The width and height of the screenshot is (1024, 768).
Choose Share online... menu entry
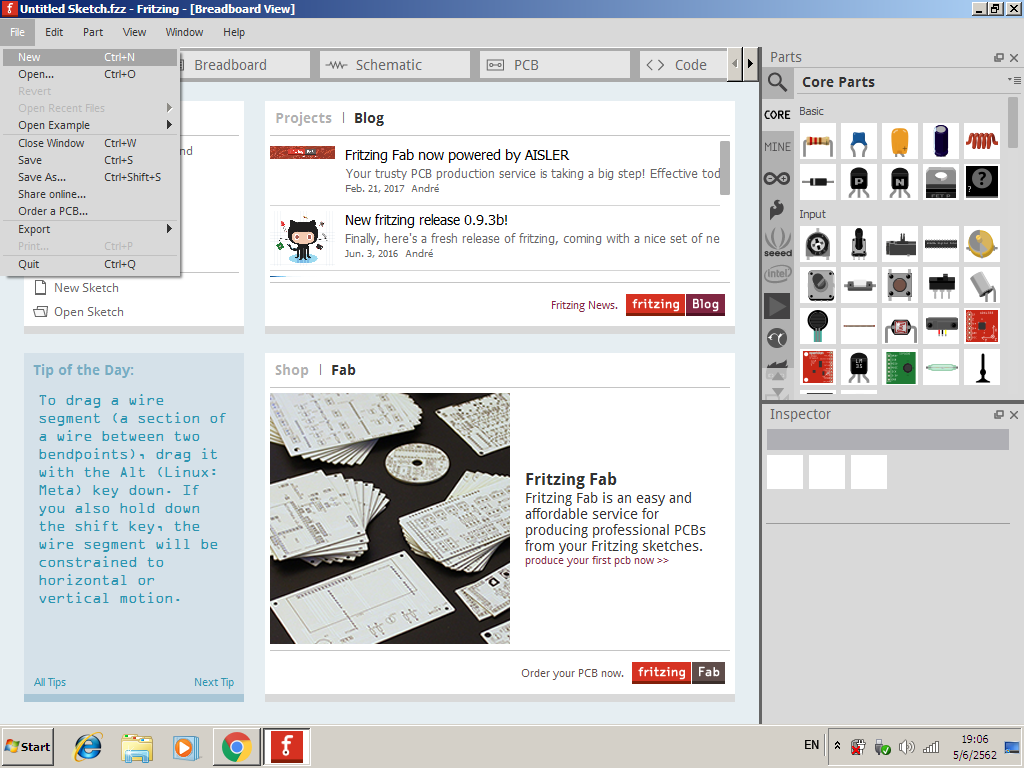tap(90, 194)
